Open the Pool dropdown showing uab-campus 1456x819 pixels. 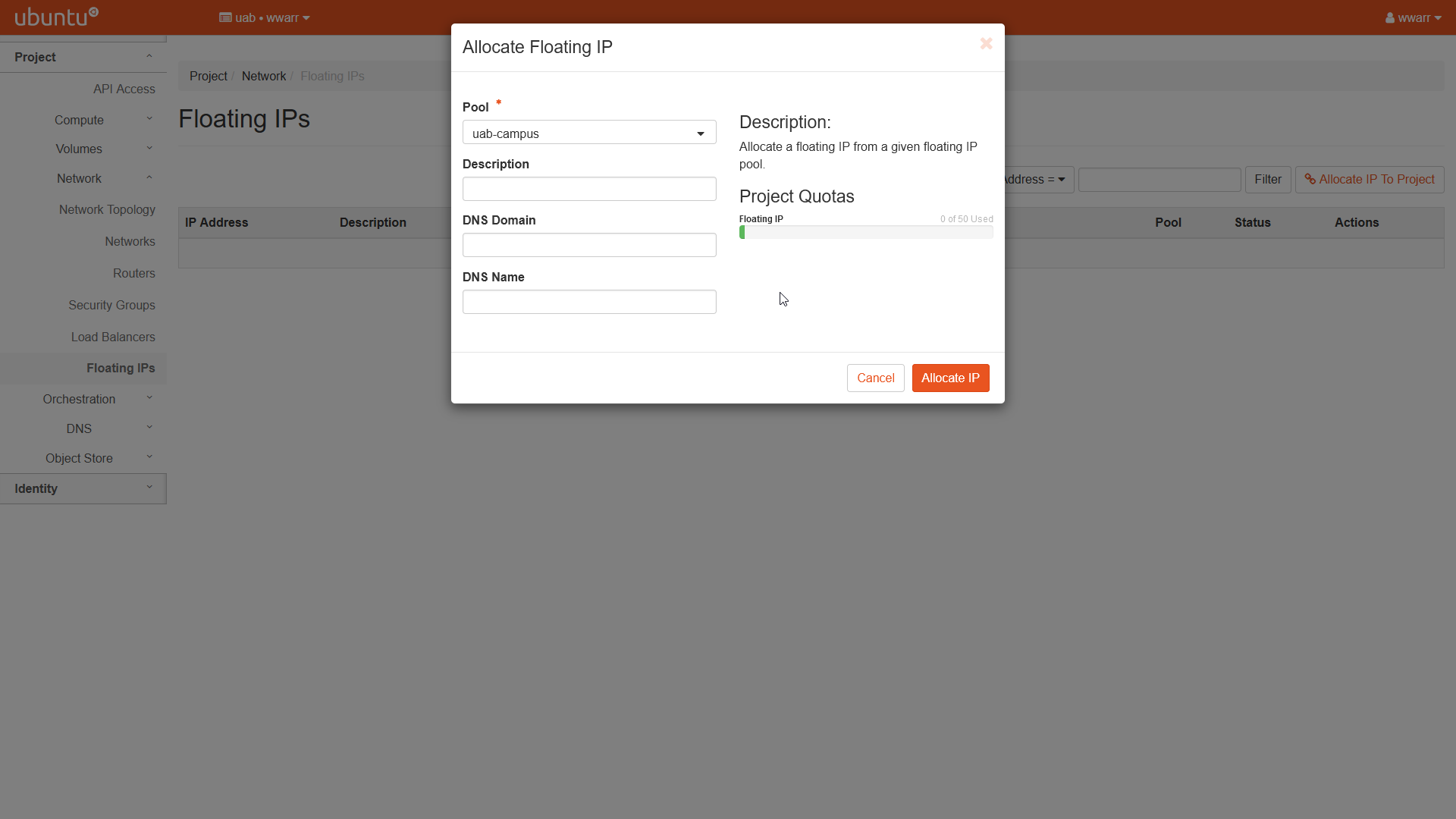[589, 133]
